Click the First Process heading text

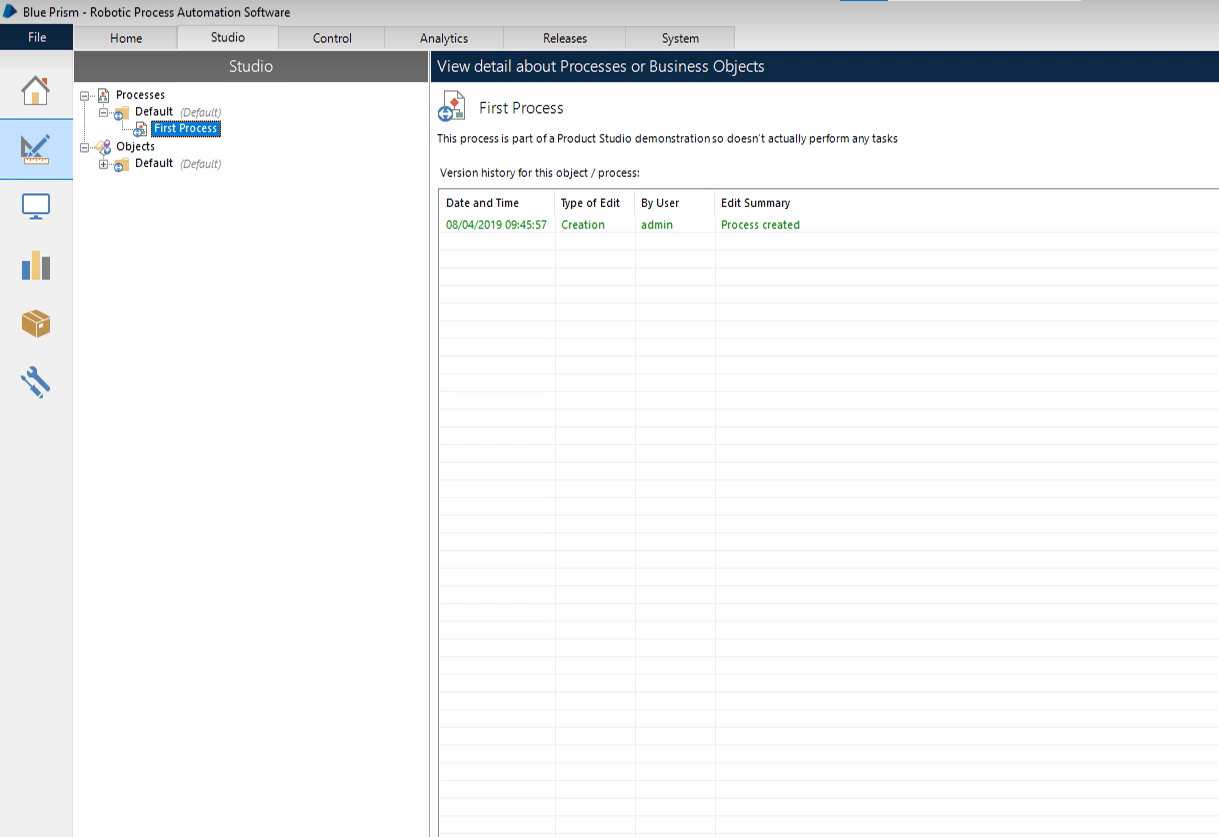(521, 108)
